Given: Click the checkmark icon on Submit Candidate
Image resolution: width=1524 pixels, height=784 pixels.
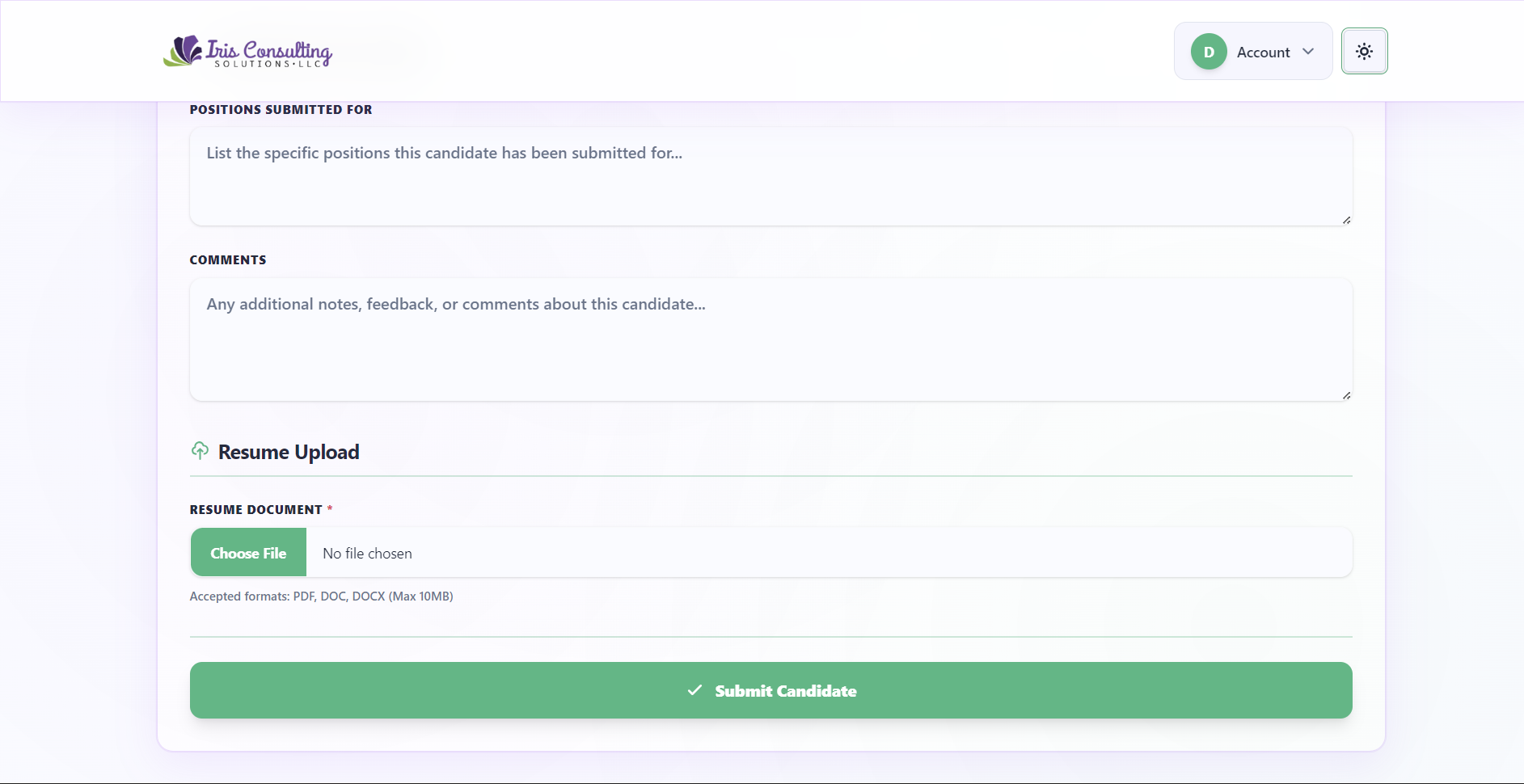Looking at the screenshot, I should [694, 690].
